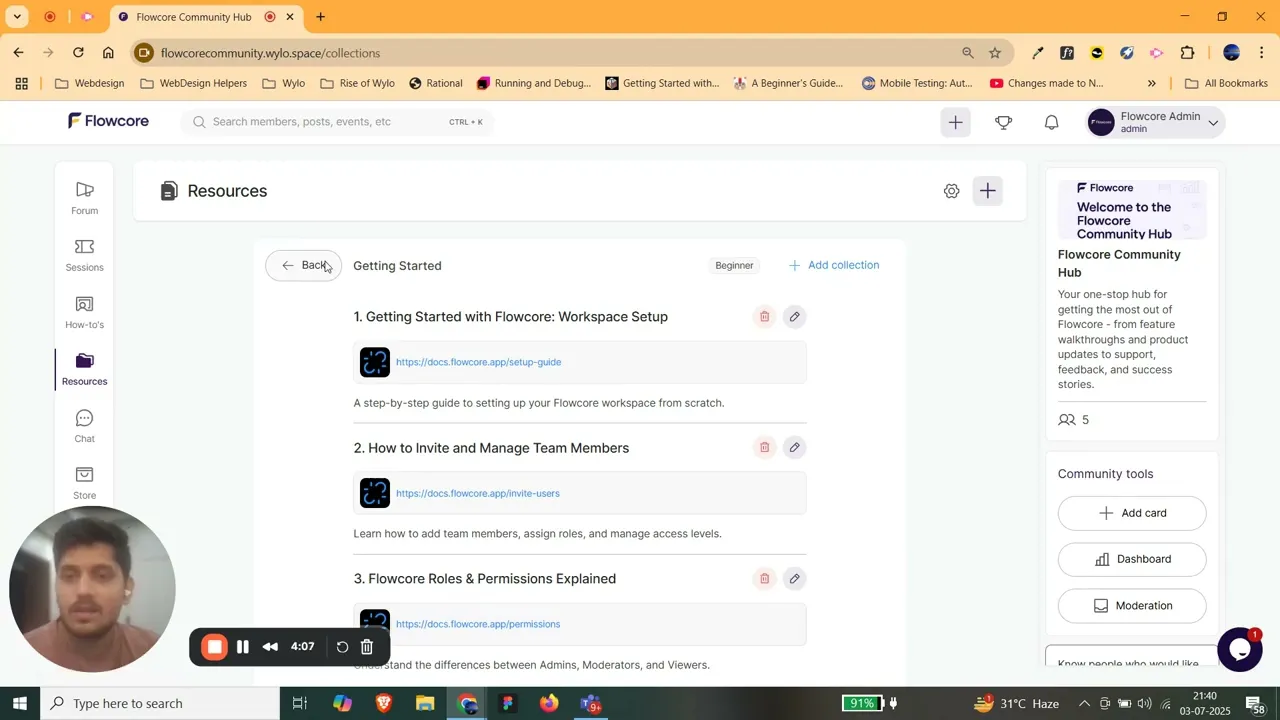This screenshot has height=720, width=1280.
Task: Open the Chat sidebar section
Action: 84,426
